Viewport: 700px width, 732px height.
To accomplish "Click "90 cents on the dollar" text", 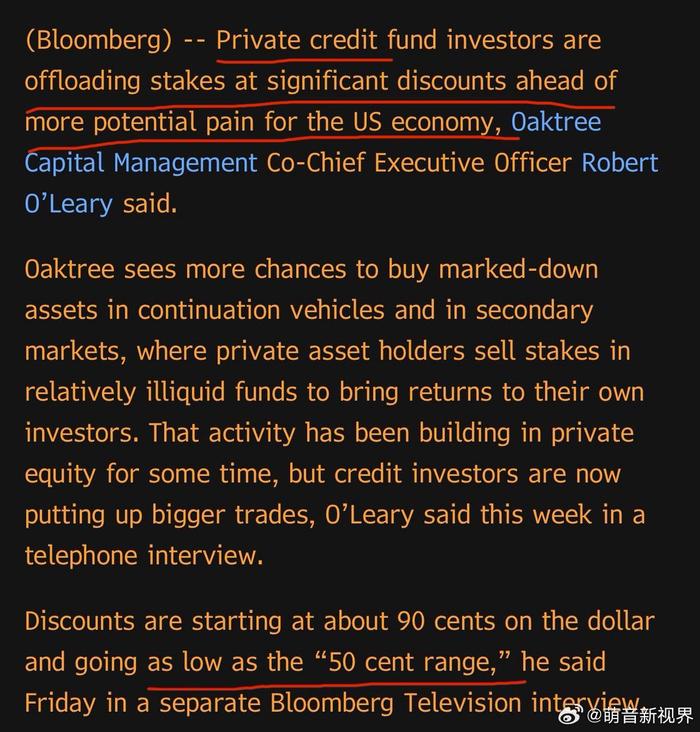I will tap(526, 621).
